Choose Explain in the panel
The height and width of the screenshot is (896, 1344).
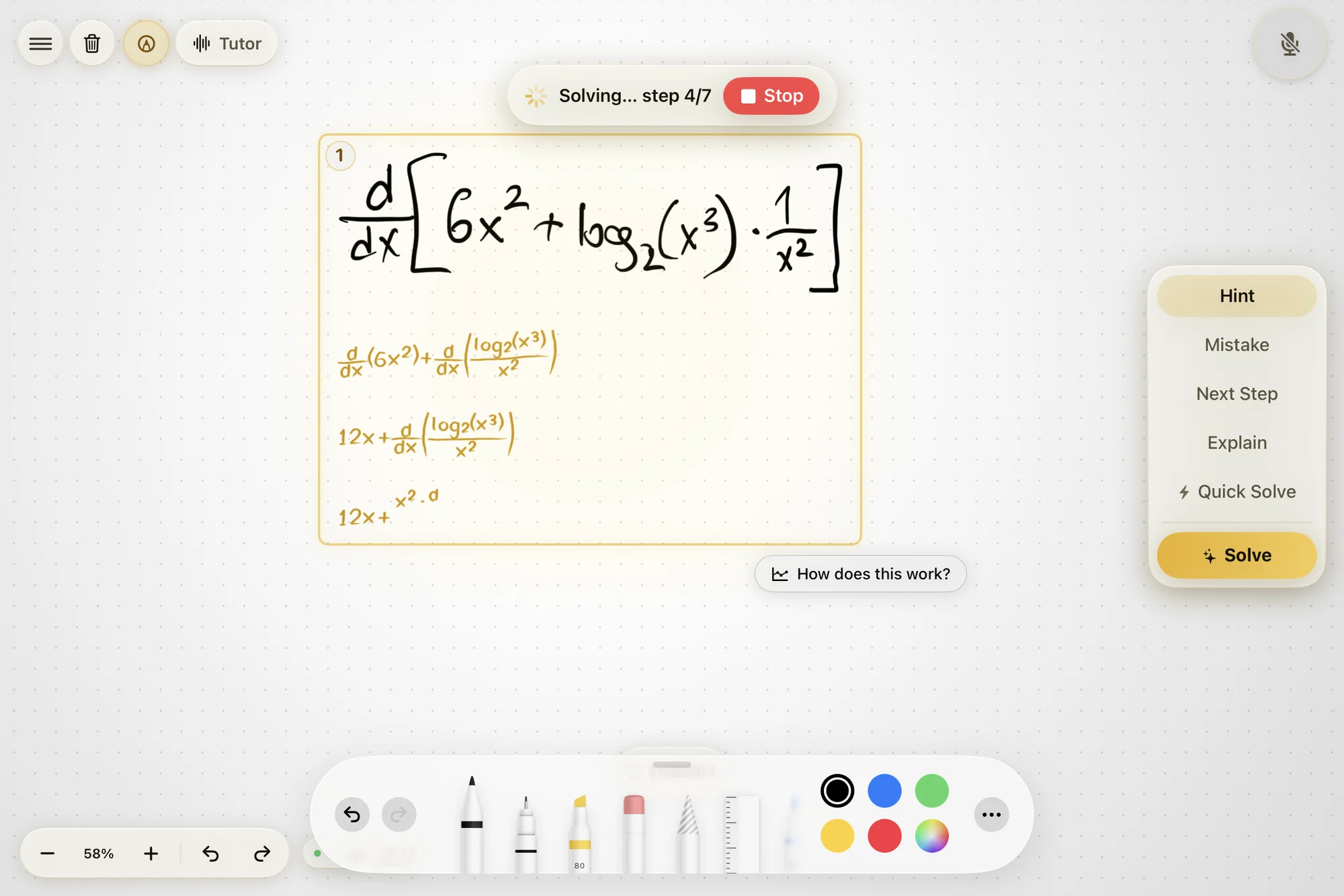(1236, 443)
